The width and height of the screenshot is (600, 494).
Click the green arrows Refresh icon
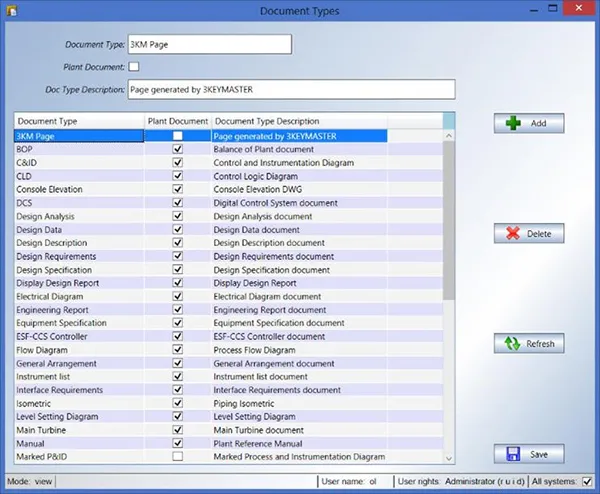tap(512, 343)
